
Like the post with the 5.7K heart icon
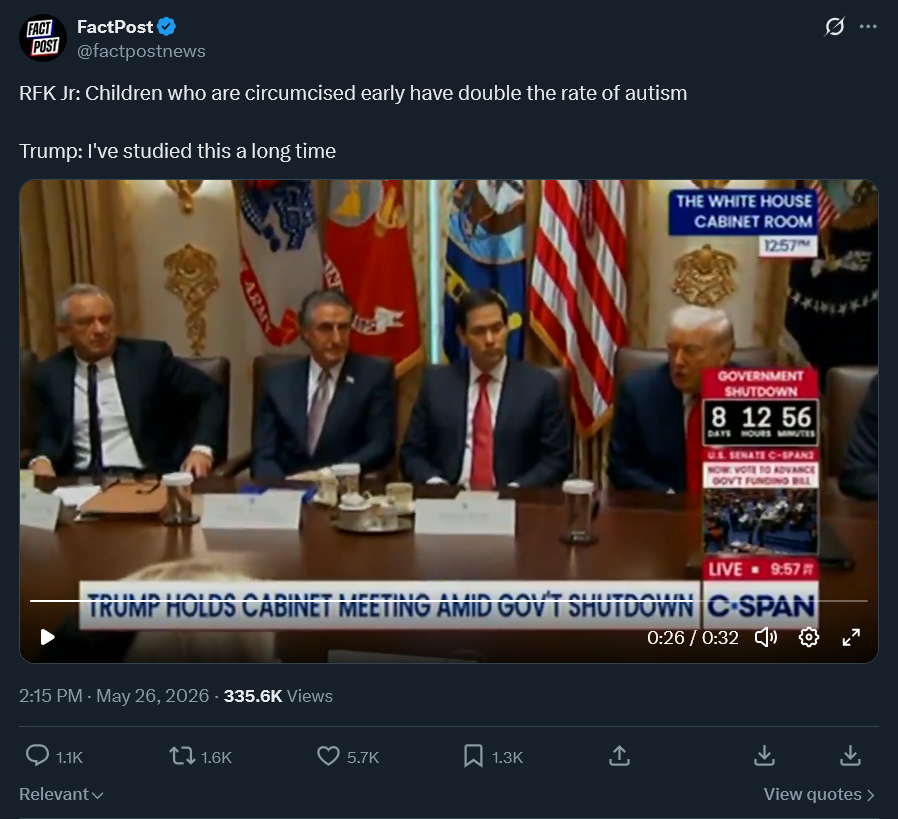[x=328, y=756]
